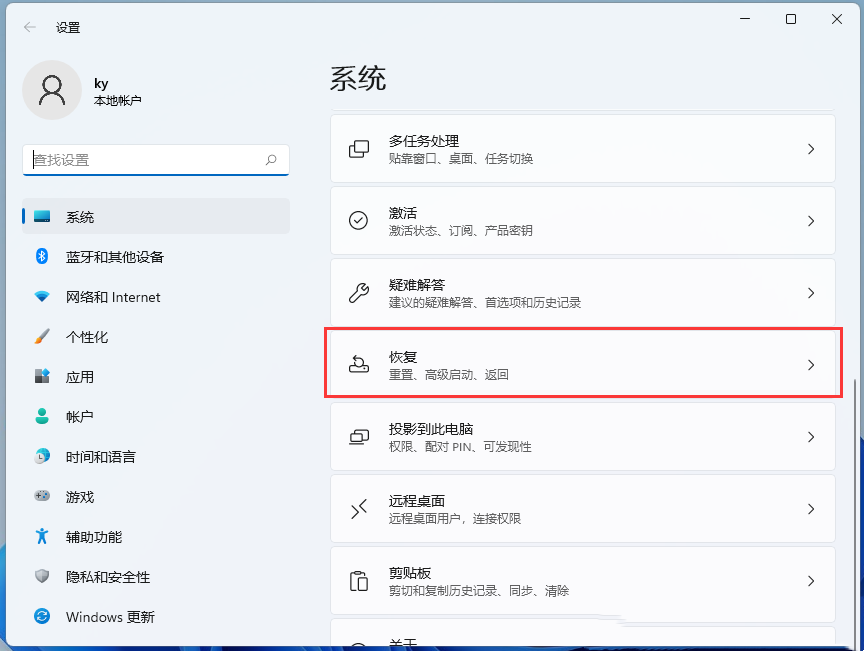
Task: Click the 剪贴板 clipboard icon
Action: click(358, 580)
